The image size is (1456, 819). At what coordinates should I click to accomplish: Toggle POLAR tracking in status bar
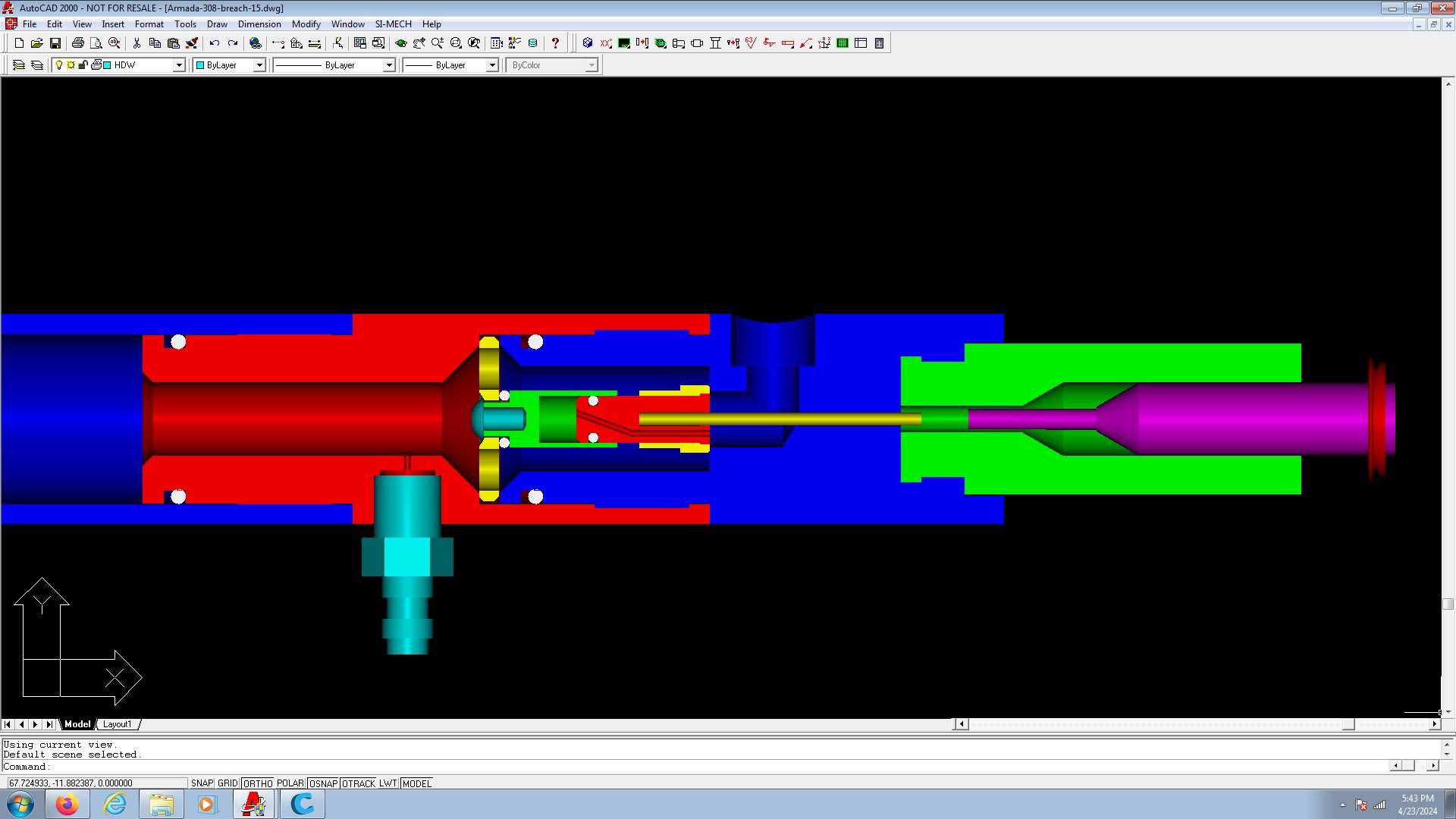[x=290, y=783]
